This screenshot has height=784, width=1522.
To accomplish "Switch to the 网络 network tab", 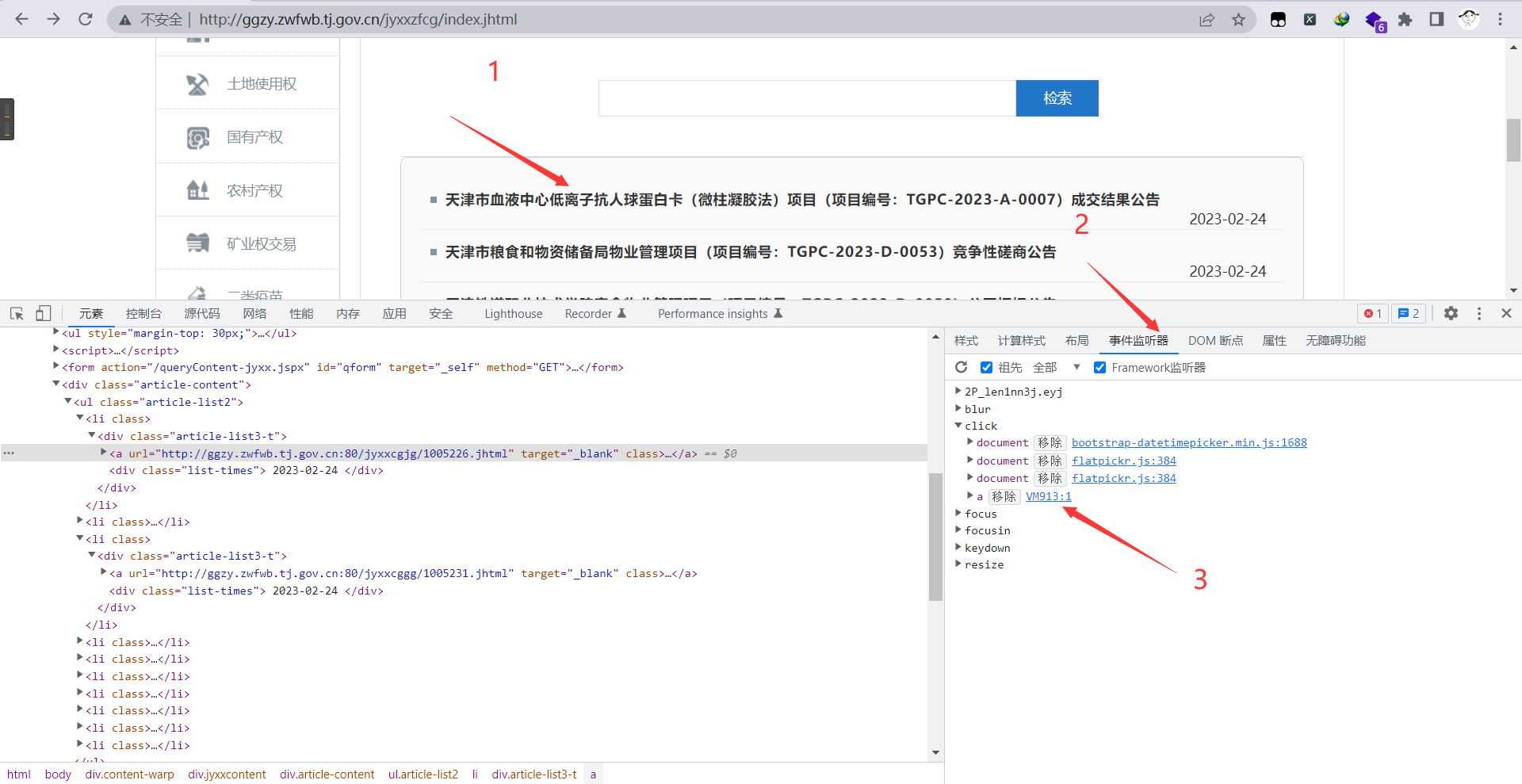I will 254,314.
